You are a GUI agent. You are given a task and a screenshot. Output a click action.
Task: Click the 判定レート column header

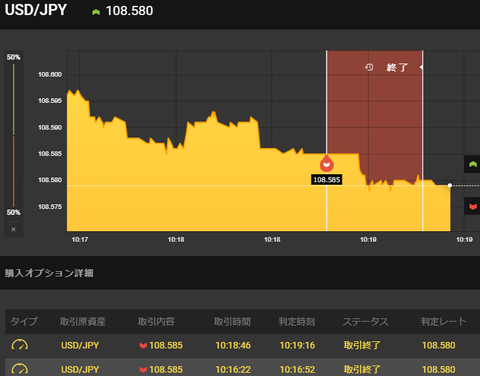443,322
